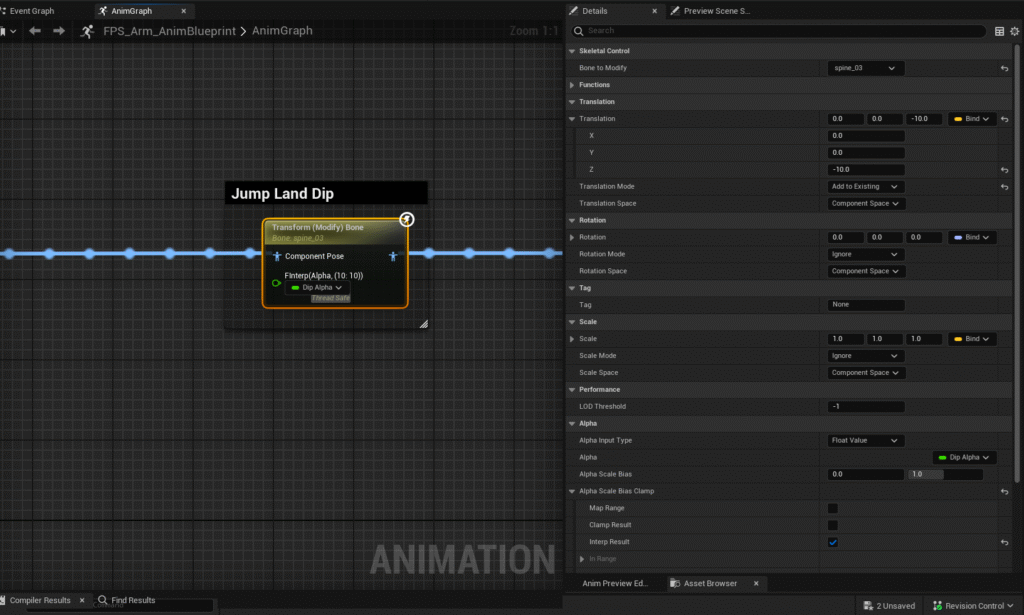This screenshot has width=1024, height=615.
Task: Switch to the Event Graph tab
Action: [32, 11]
